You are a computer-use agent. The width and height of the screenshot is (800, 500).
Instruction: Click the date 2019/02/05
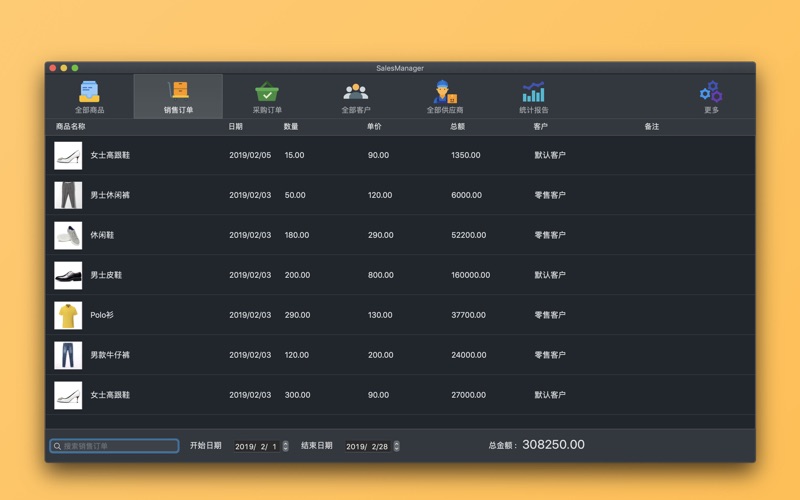pyautogui.click(x=250, y=155)
